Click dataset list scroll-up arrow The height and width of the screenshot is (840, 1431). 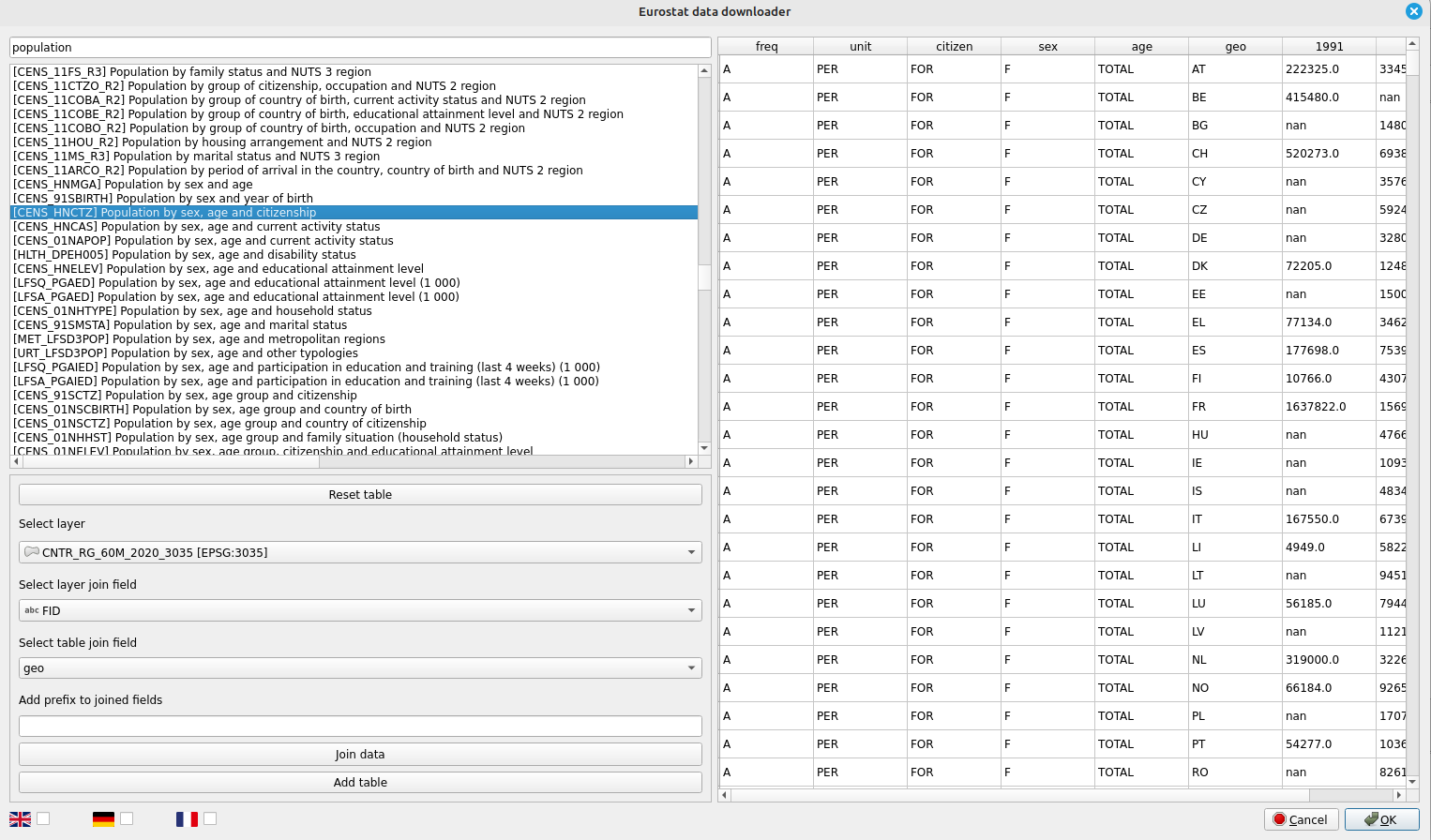pos(704,70)
